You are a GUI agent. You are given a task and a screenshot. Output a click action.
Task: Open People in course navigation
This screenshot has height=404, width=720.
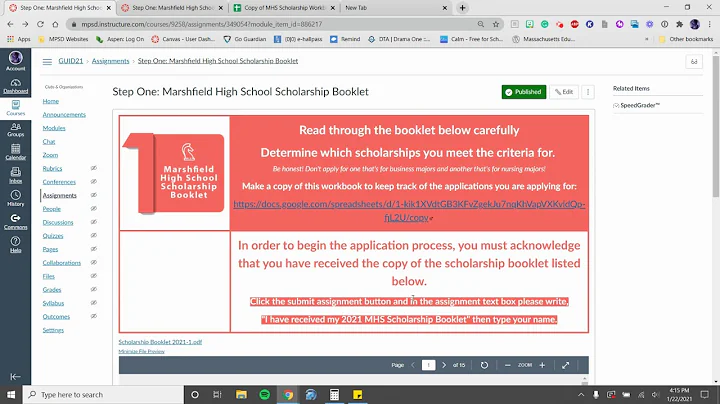(x=51, y=209)
